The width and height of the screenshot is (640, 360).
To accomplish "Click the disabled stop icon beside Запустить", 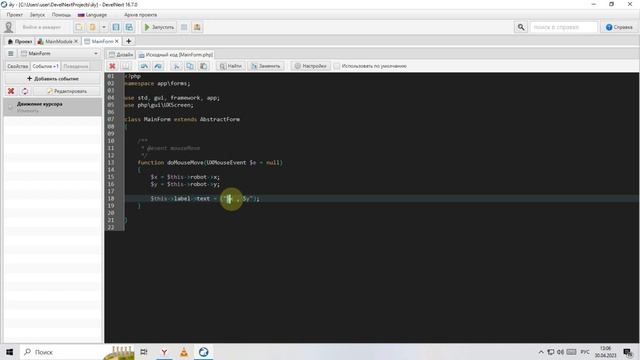I will 184,27.
